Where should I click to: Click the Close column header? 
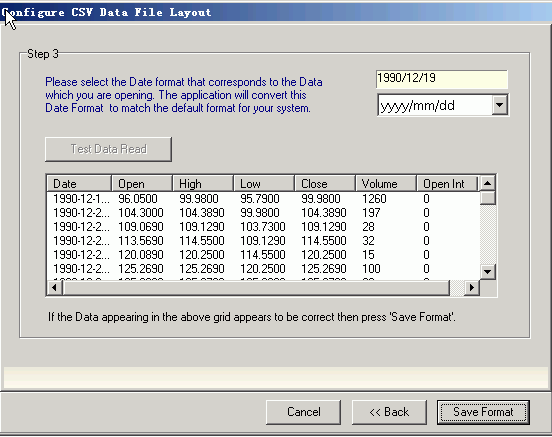(x=325, y=183)
